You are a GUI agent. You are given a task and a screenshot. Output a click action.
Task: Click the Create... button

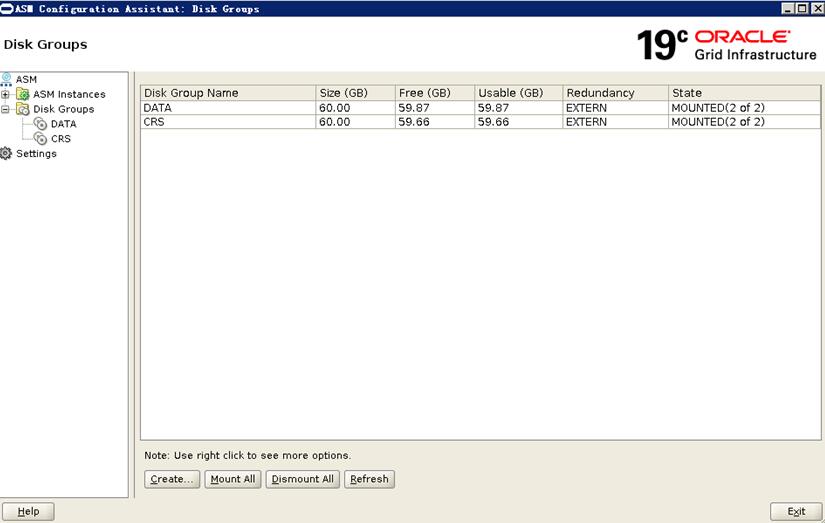[x=172, y=479]
